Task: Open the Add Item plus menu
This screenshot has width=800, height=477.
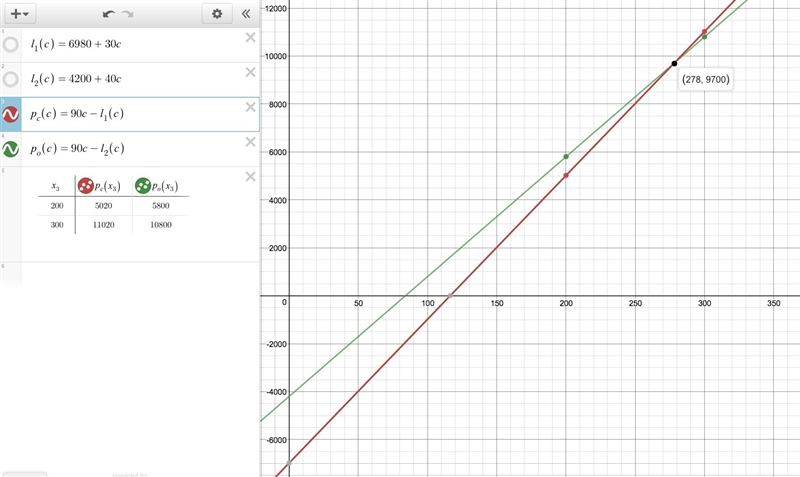Action: click(20, 14)
